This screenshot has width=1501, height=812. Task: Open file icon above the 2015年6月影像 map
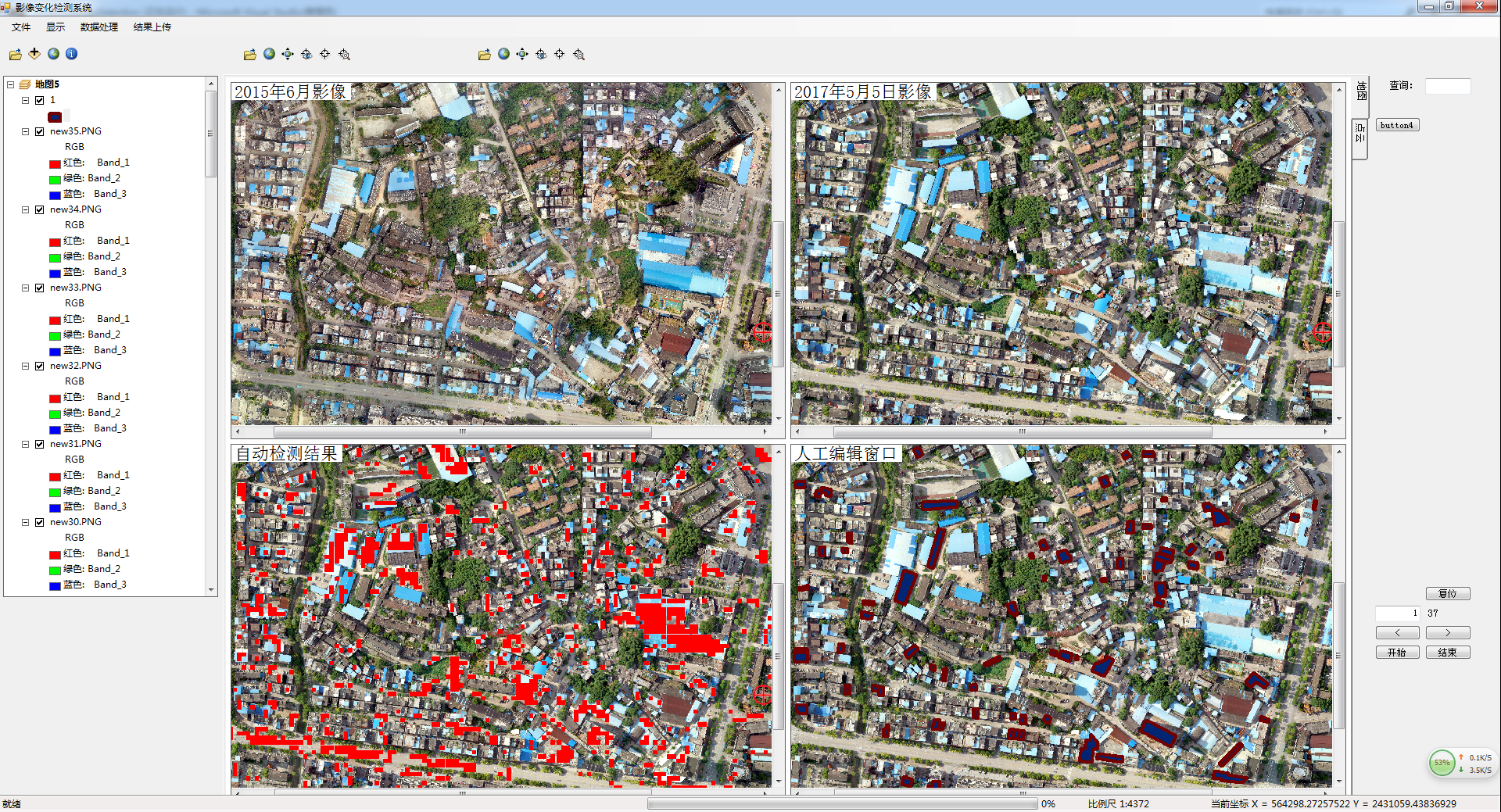pos(250,54)
